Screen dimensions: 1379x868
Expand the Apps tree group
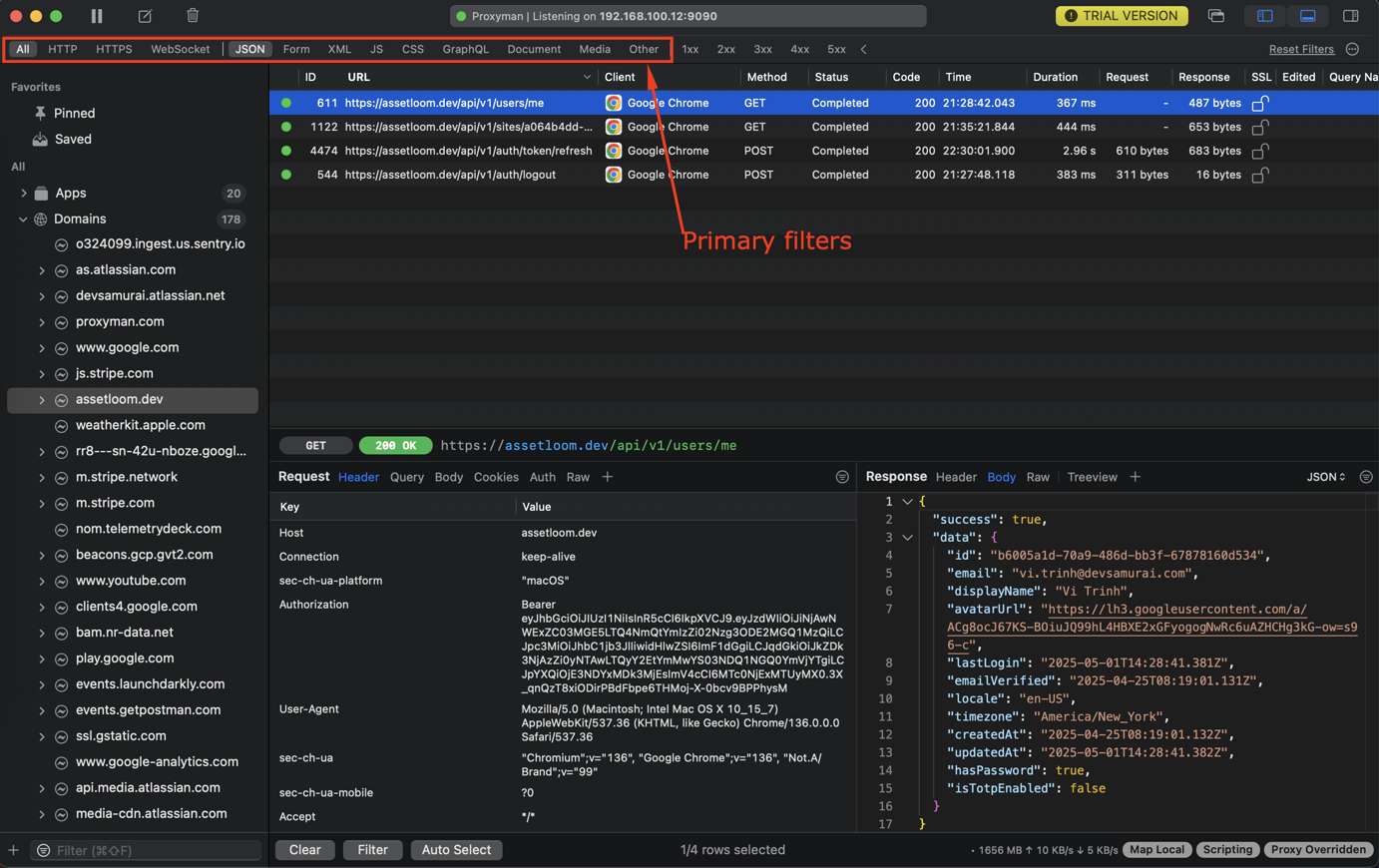pos(23,193)
